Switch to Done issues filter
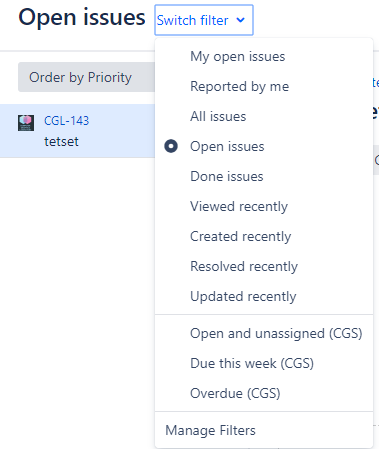The image size is (379, 449). click(x=264, y=176)
